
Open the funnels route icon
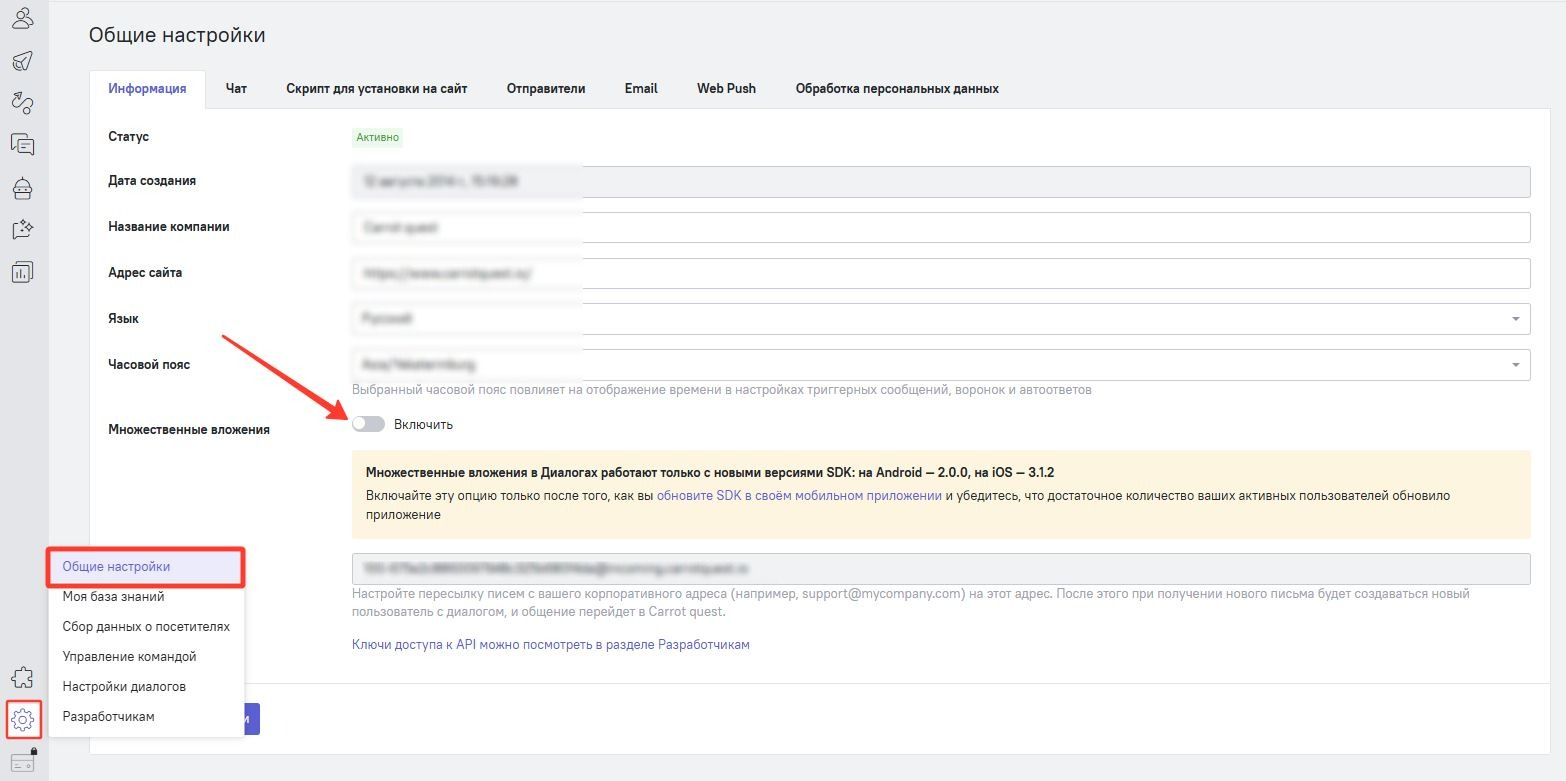[x=22, y=101]
